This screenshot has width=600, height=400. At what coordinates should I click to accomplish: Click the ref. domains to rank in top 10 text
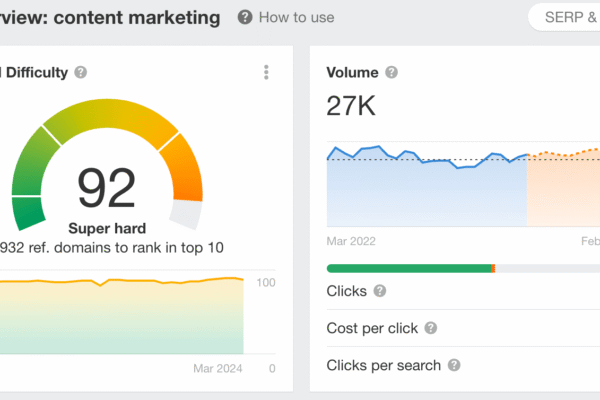pyautogui.click(x=112, y=248)
